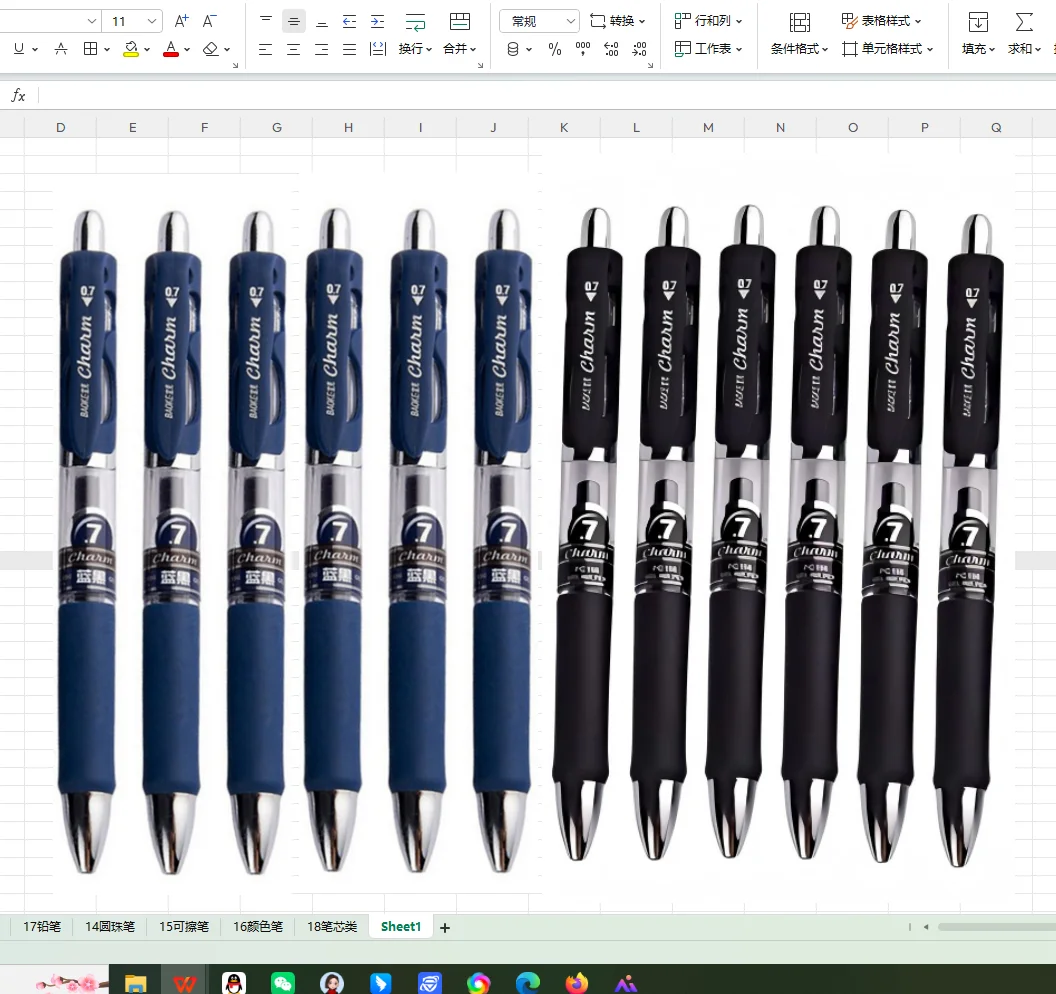Toggle underline formatting

tap(19, 49)
